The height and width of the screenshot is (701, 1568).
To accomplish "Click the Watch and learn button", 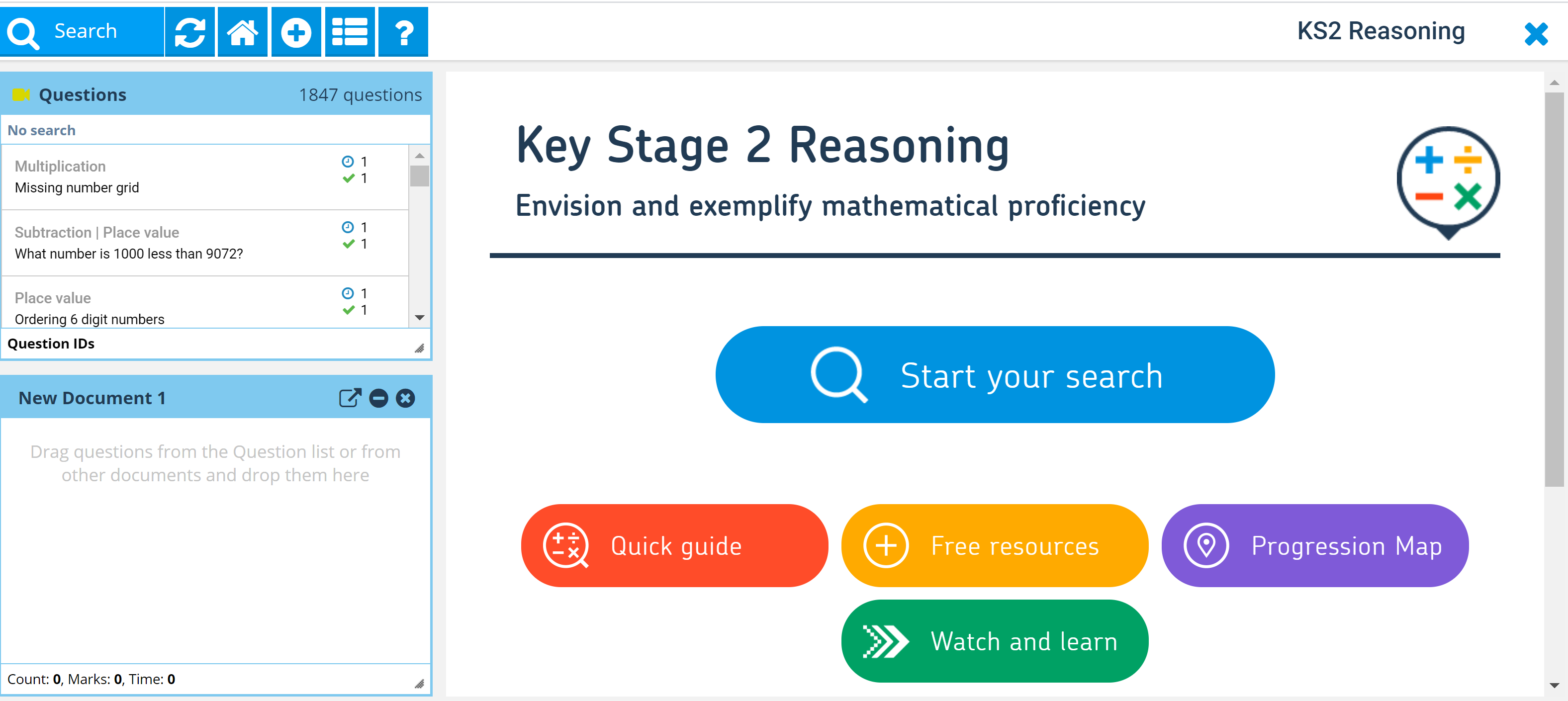I will 994,641.
